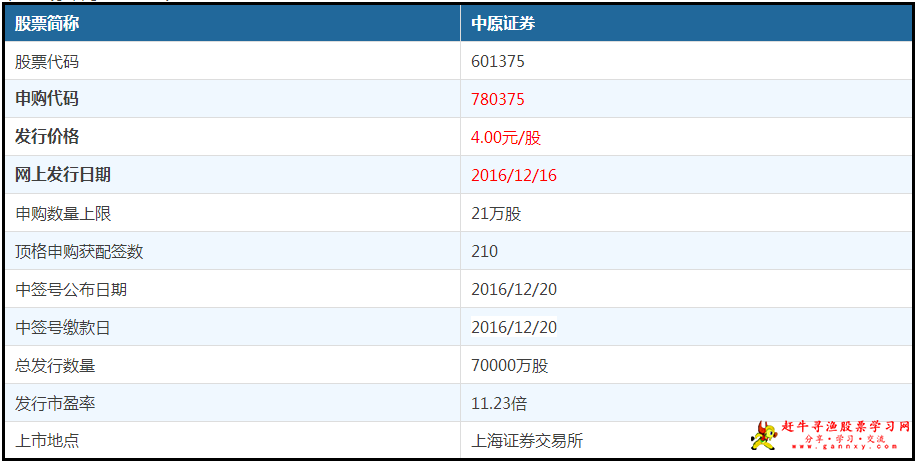Click the 网上发行日期 label
This screenshot has width=917, height=463.
click(63, 175)
